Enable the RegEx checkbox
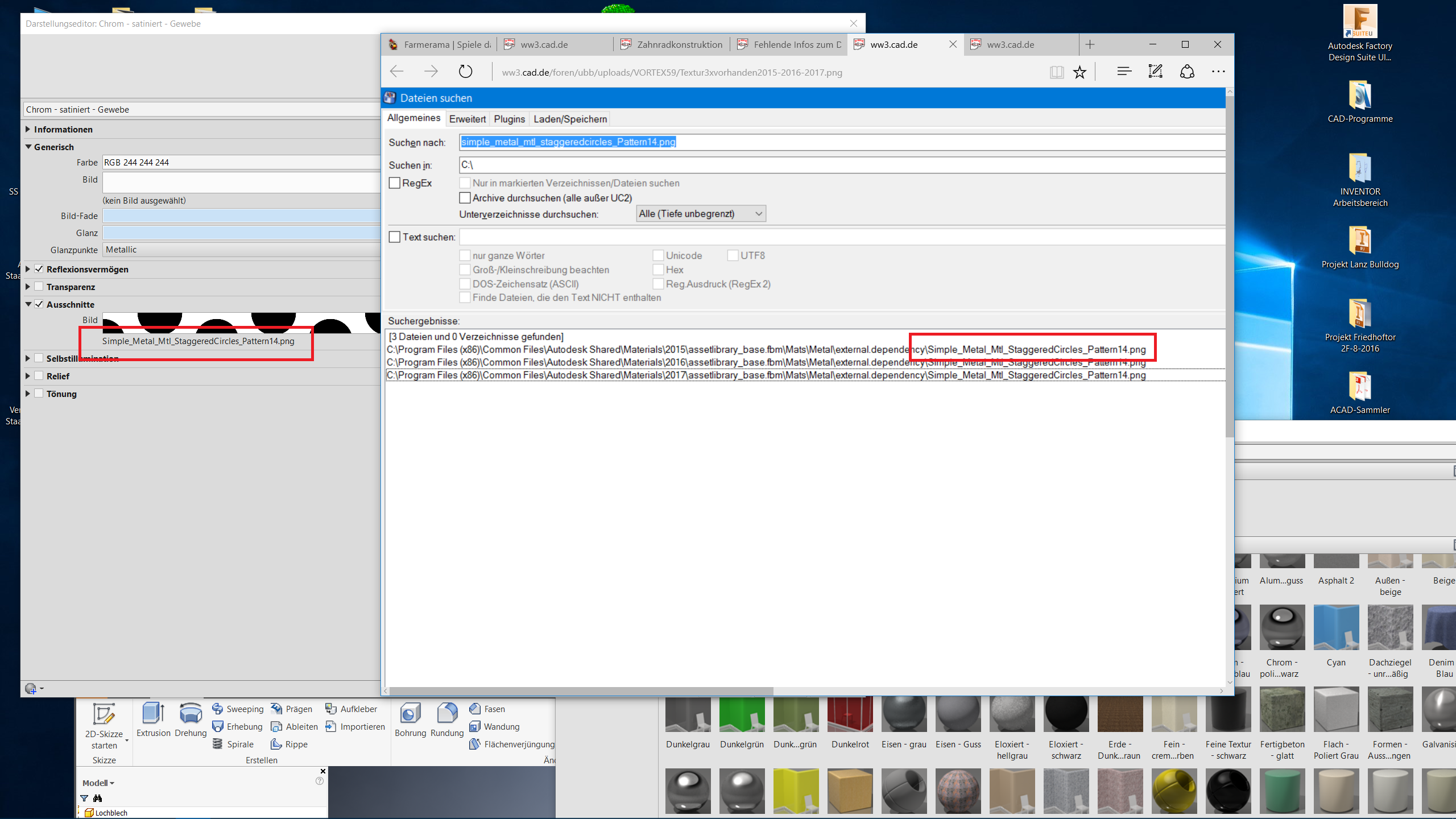This screenshot has height=819, width=1456. 394,183
